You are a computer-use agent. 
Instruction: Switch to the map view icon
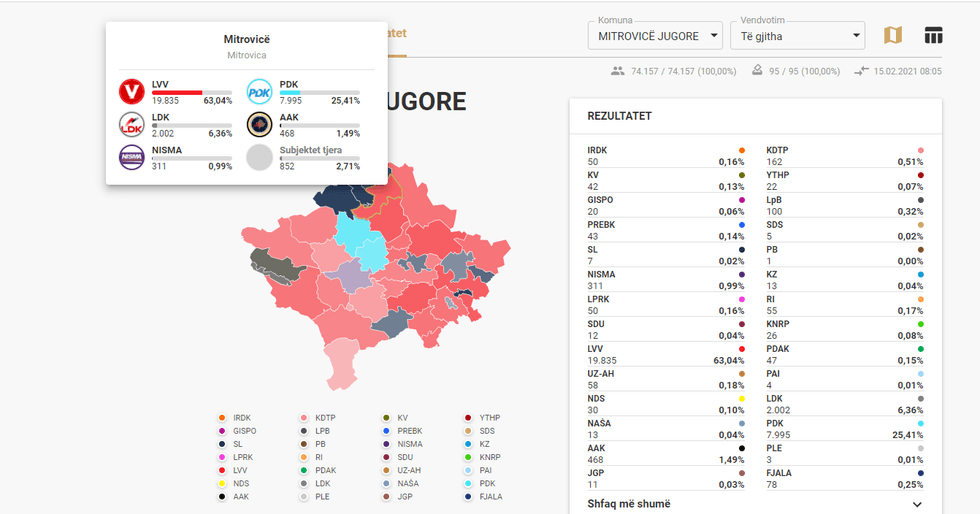(893, 36)
